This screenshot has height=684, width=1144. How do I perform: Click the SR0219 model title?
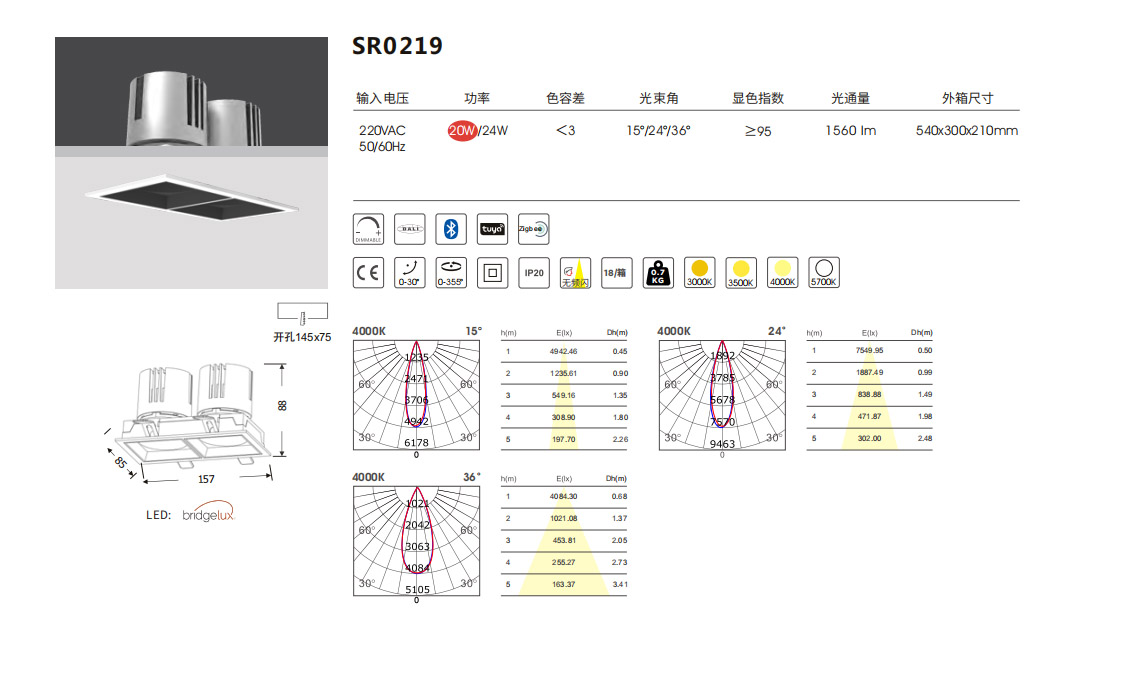pos(397,47)
